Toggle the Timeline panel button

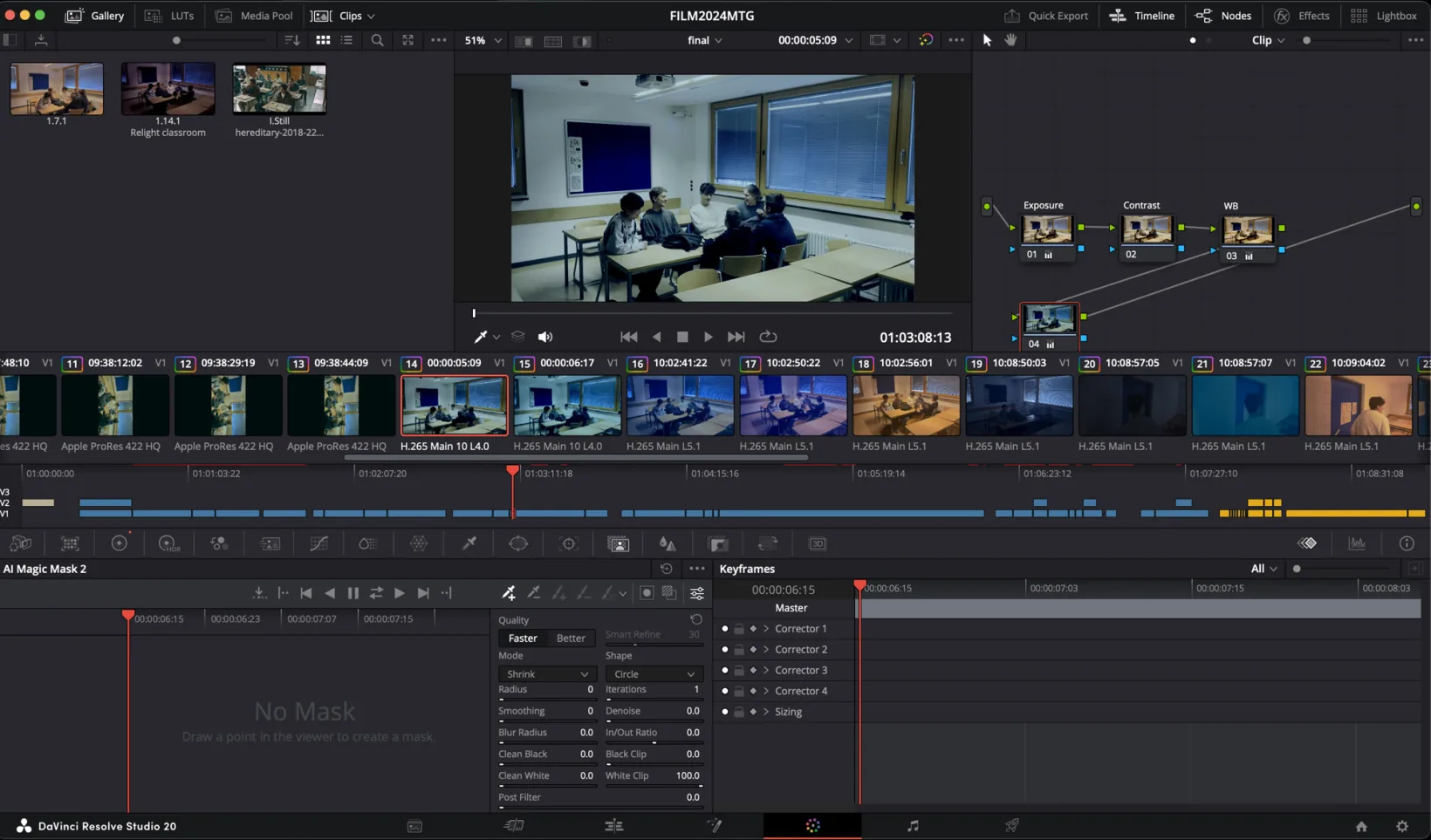1141,16
